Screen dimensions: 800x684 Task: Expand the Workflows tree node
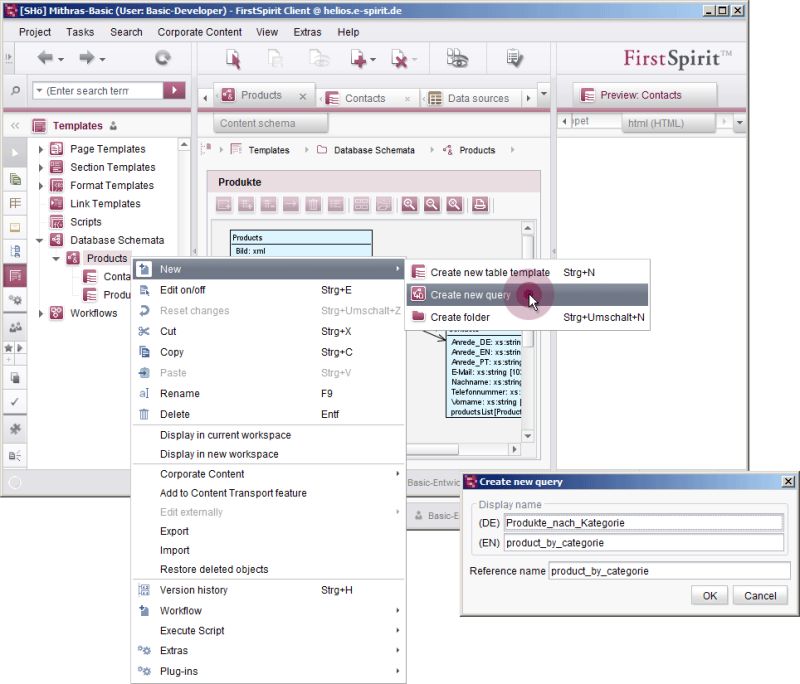41,313
